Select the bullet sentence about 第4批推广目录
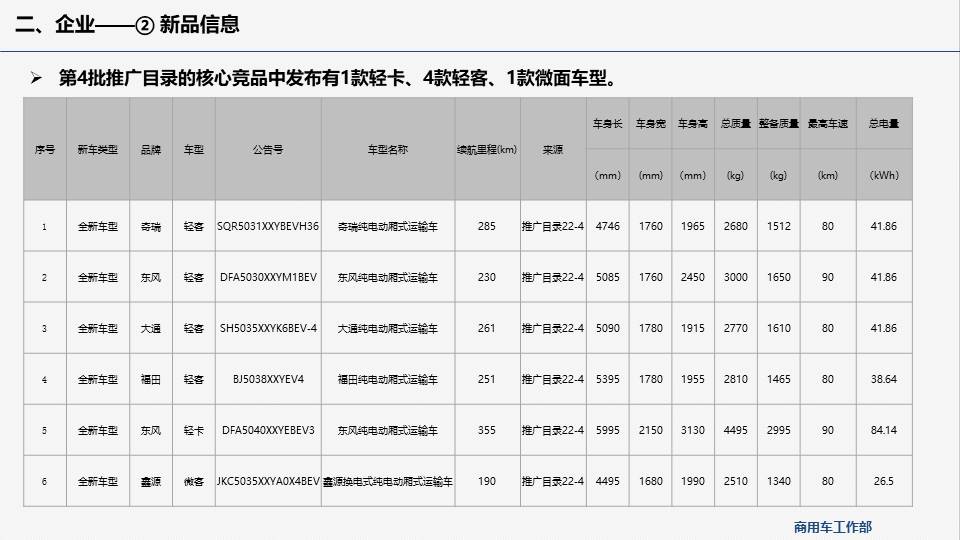The width and height of the screenshot is (960, 540). point(338,78)
